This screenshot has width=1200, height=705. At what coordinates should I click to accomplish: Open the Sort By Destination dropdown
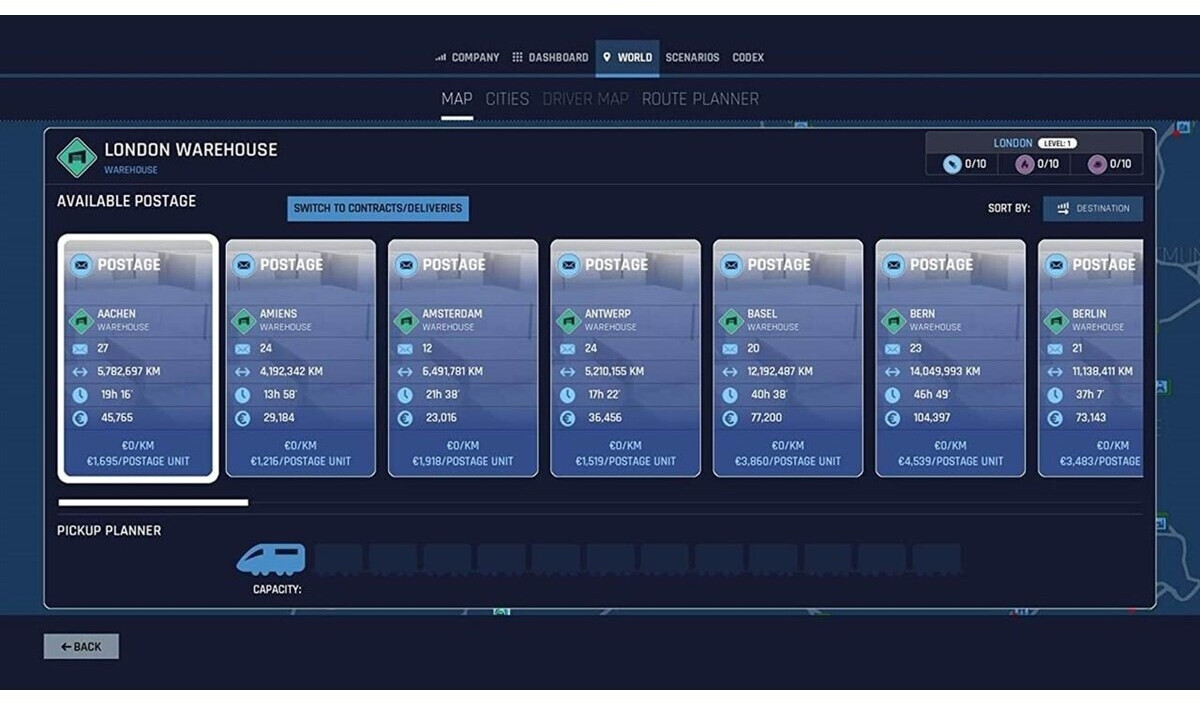click(1093, 208)
